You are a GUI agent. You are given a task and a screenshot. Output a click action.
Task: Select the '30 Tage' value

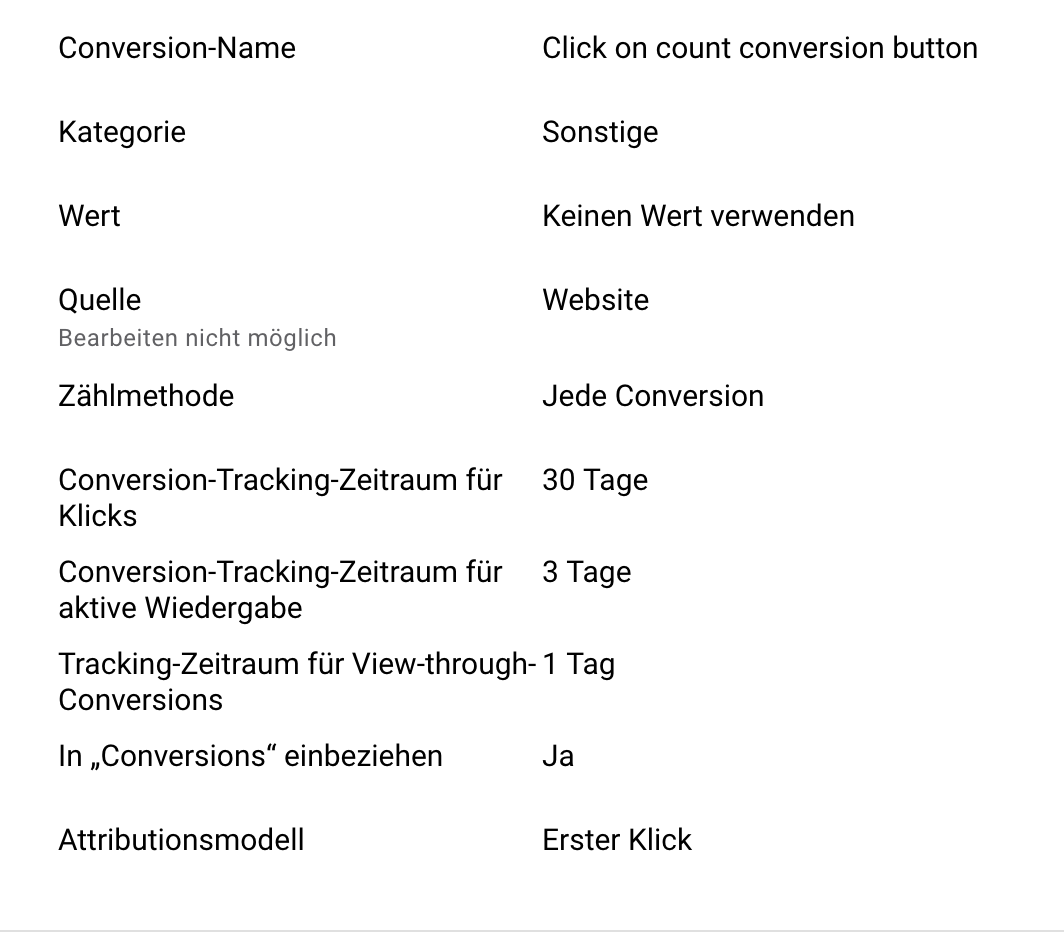tap(595, 480)
